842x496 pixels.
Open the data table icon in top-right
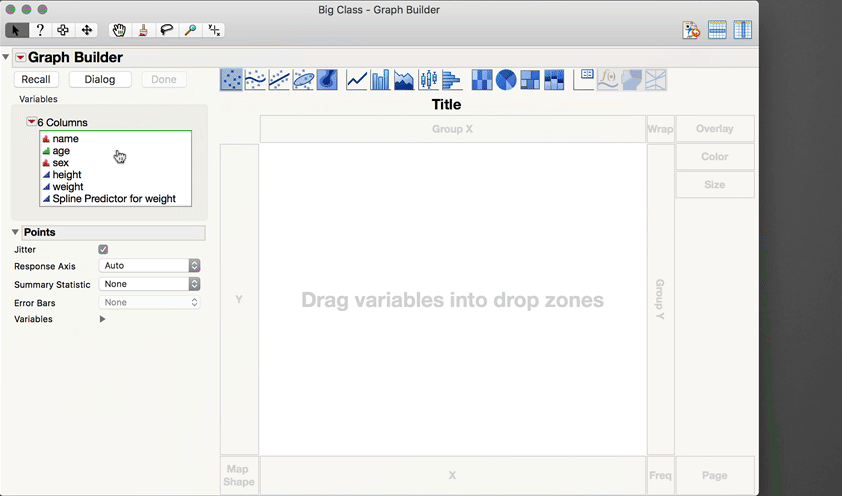[717, 30]
